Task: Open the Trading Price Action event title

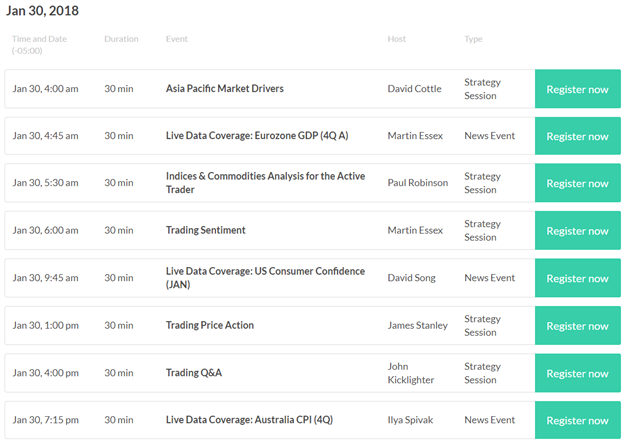Action: tap(209, 325)
